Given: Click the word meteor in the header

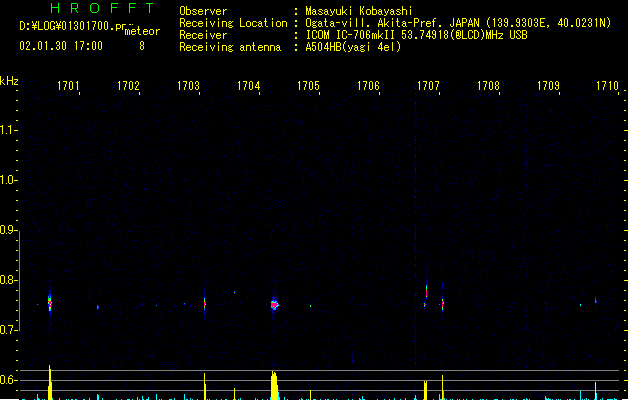Looking at the screenshot, I should (x=142, y=31).
